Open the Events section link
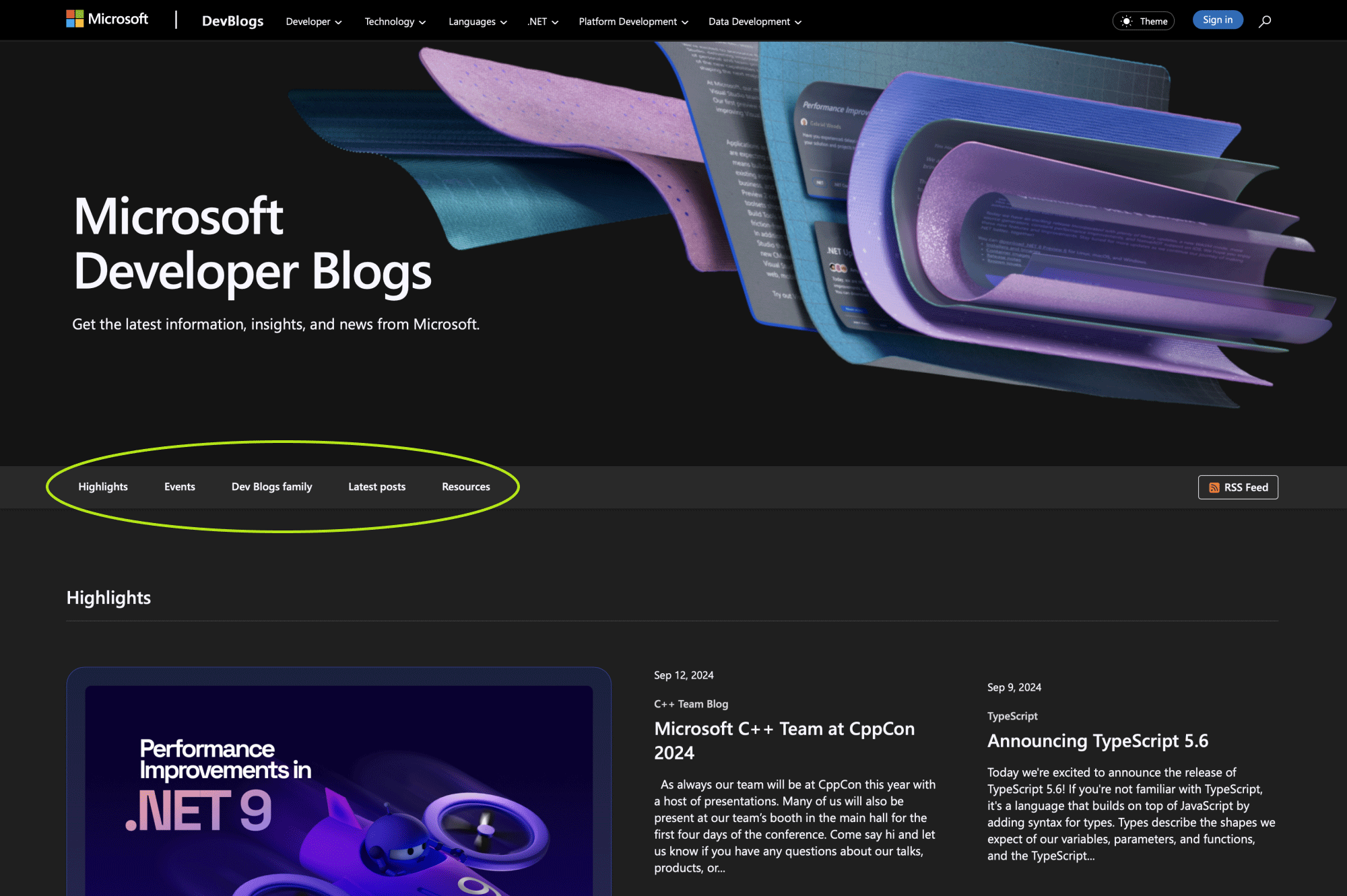The width and height of the screenshot is (1347, 896). [x=179, y=487]
